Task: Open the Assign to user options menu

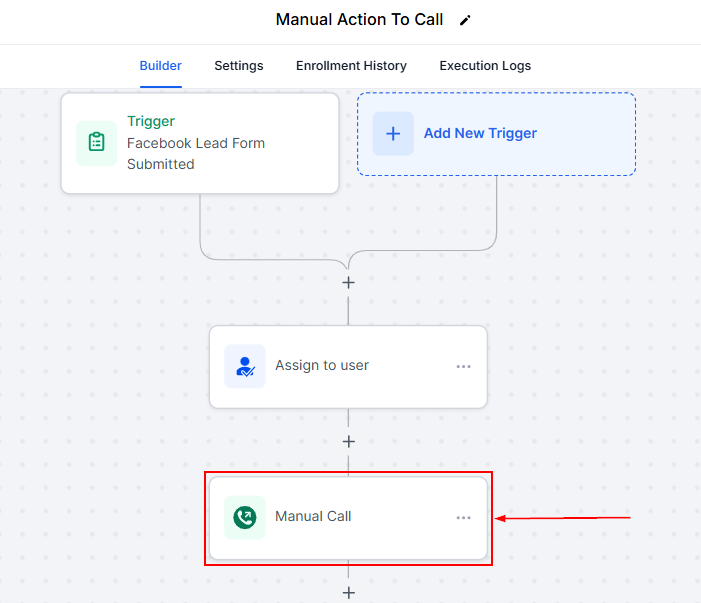Action: [463, 366]
